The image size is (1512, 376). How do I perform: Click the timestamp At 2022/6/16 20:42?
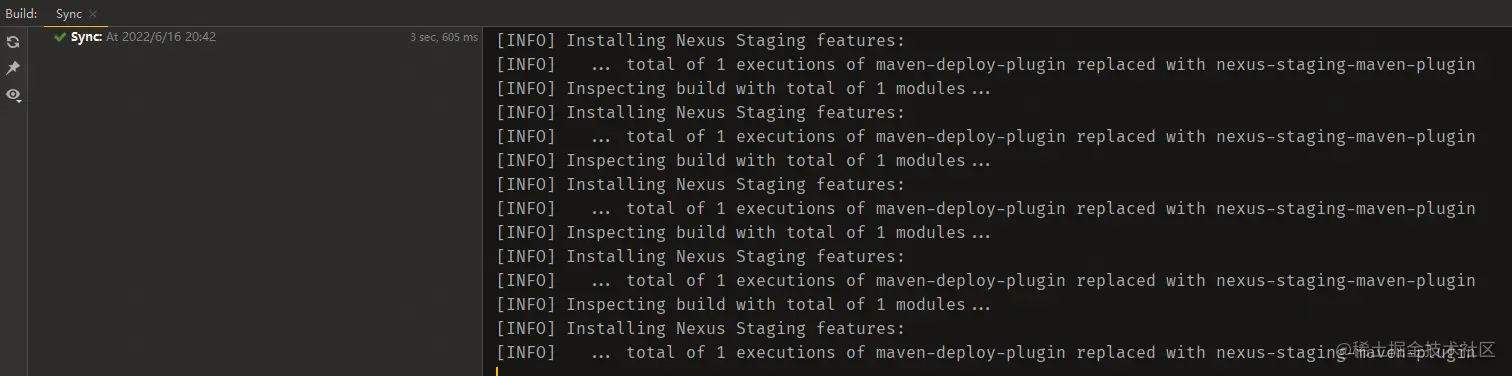tap(161, 37)
